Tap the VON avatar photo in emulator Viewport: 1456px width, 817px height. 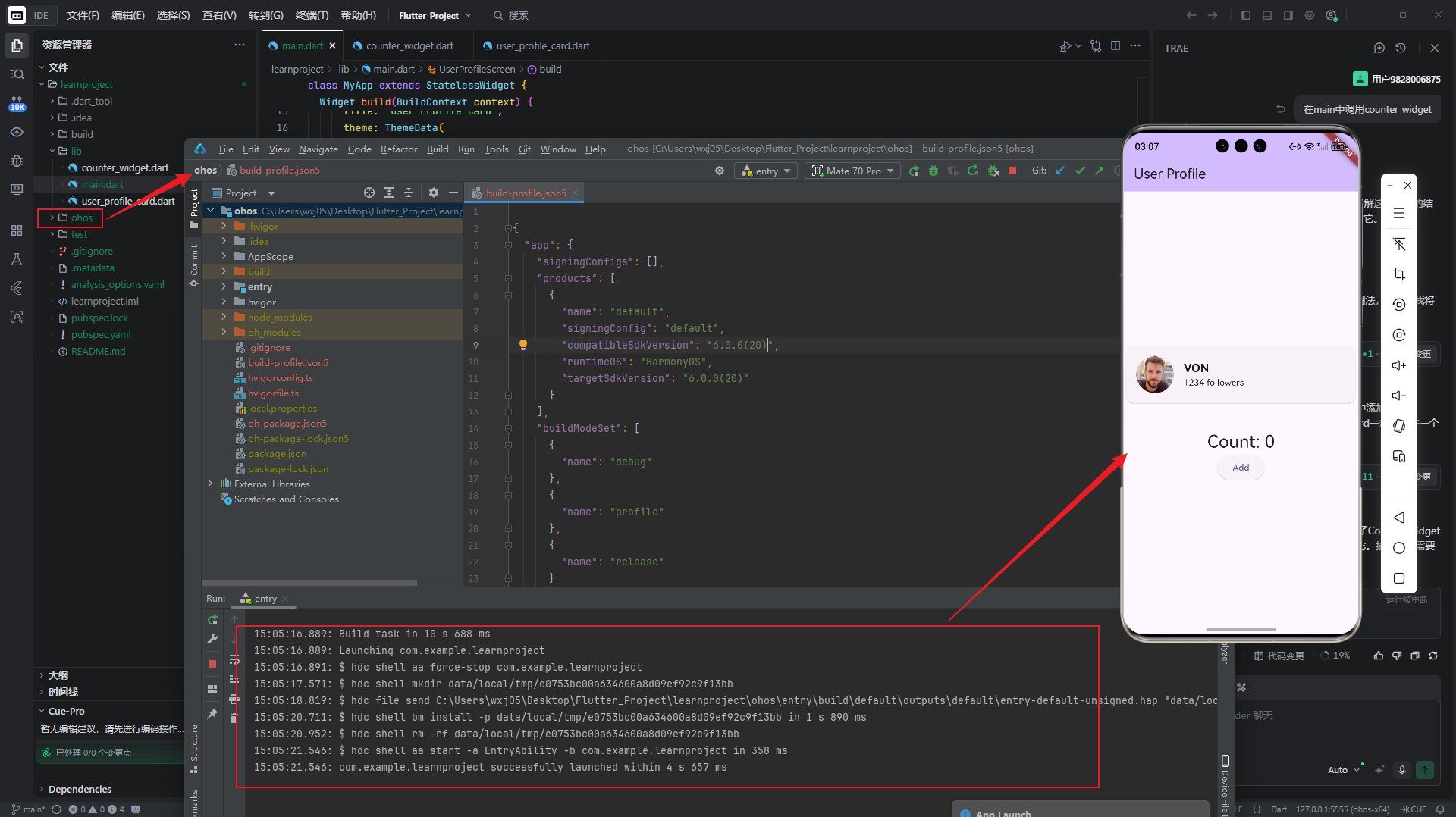pos(1155,374)
